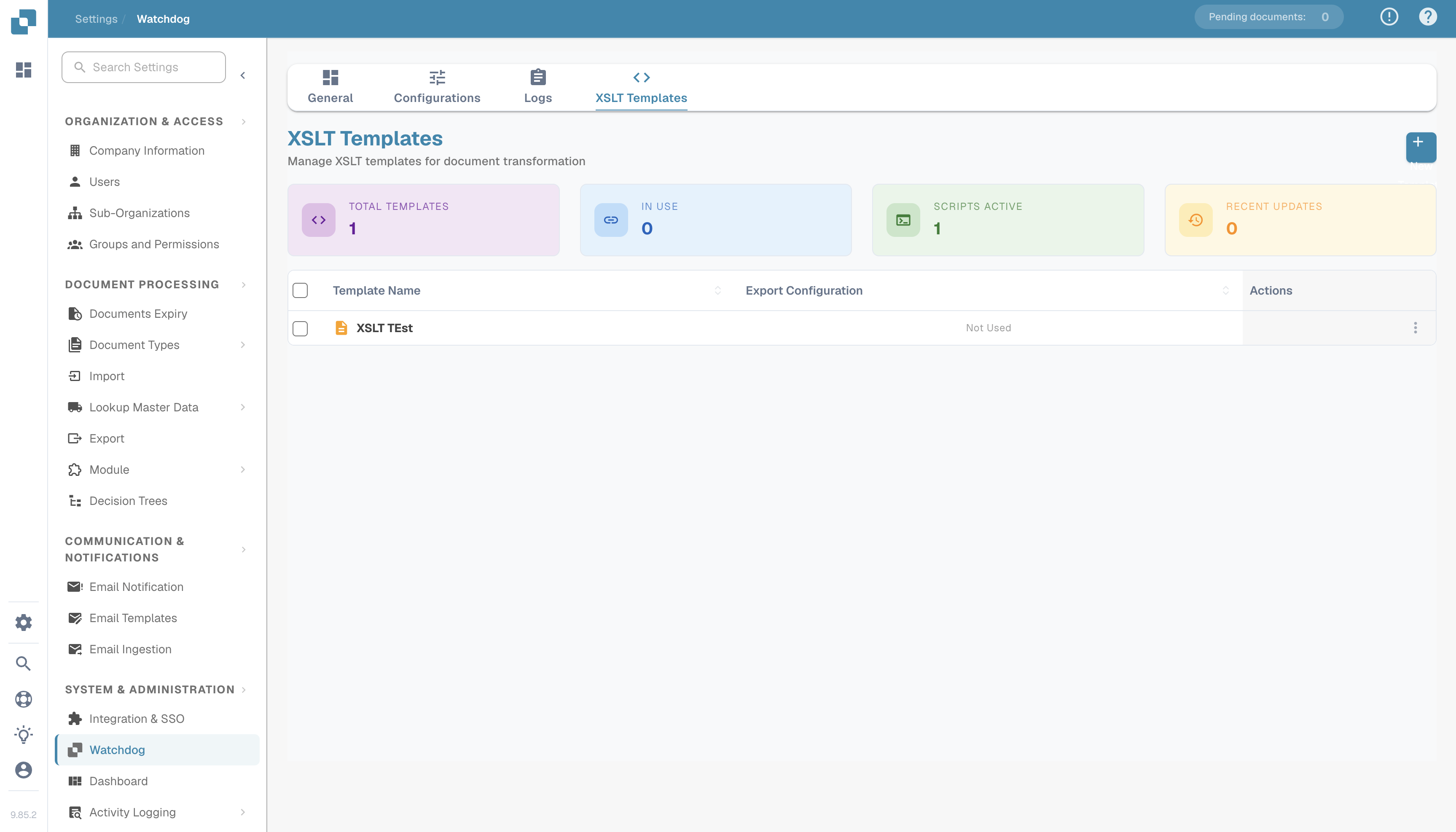1456x832 pixels.
Task: Switch to the Logs tab
Action: [x=538, y=87]
